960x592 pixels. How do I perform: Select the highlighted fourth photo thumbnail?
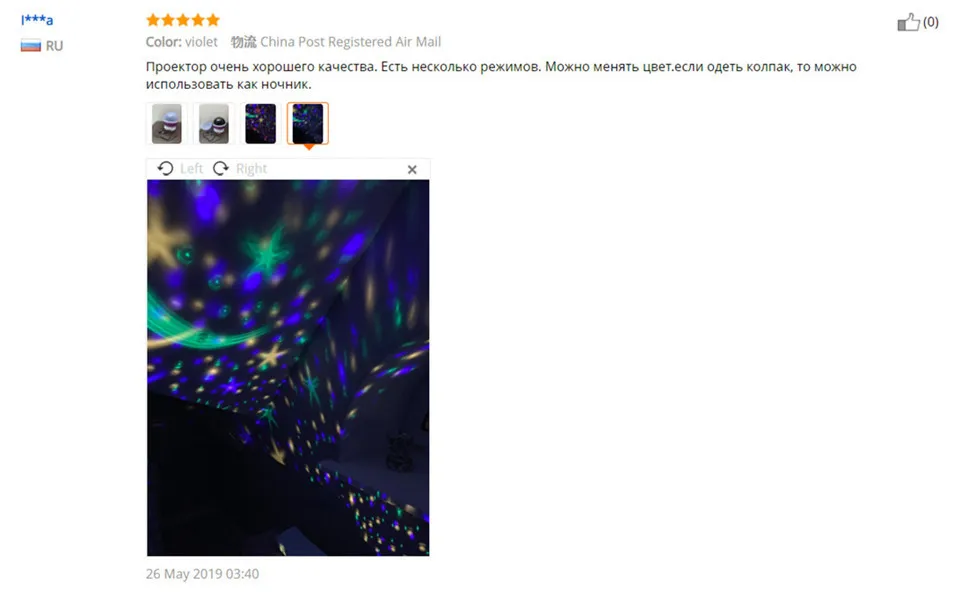coord(308,124)
